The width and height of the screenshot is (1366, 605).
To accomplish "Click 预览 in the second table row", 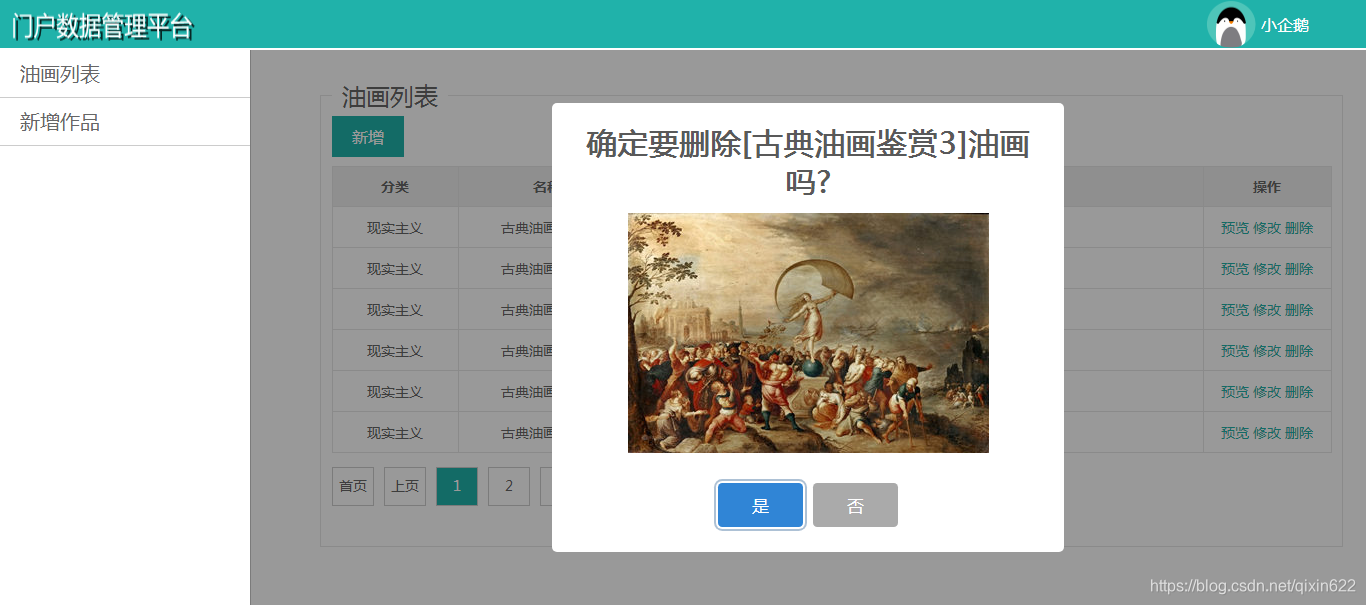I will [1235, 269].
